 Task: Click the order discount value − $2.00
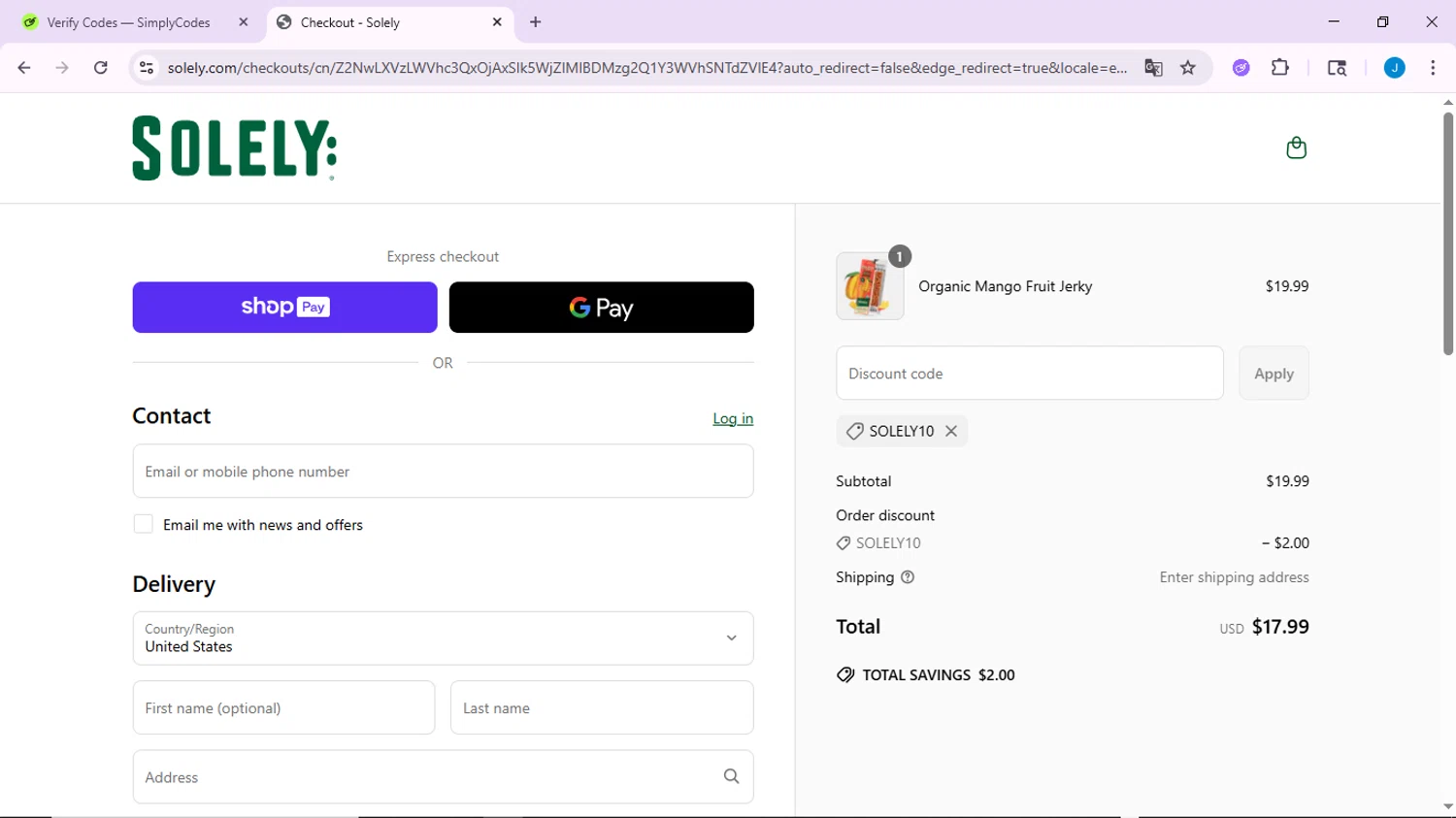[1285, 543]
